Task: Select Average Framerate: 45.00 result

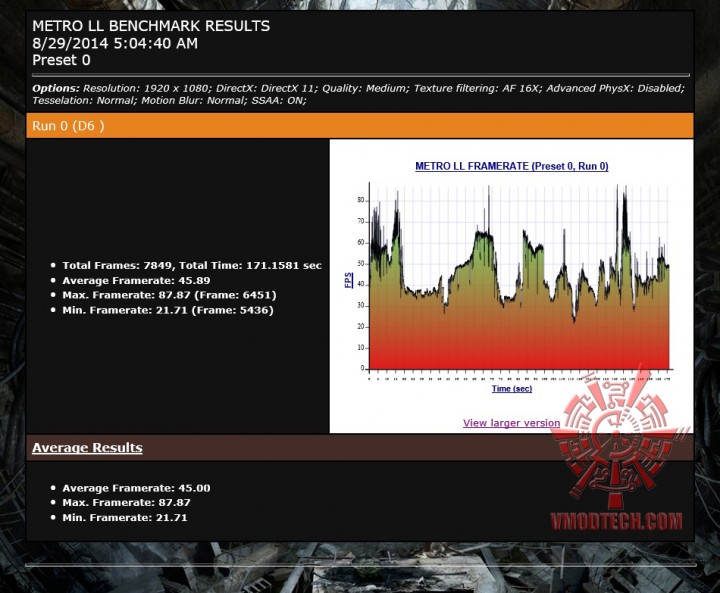Action: click(136, 488)
